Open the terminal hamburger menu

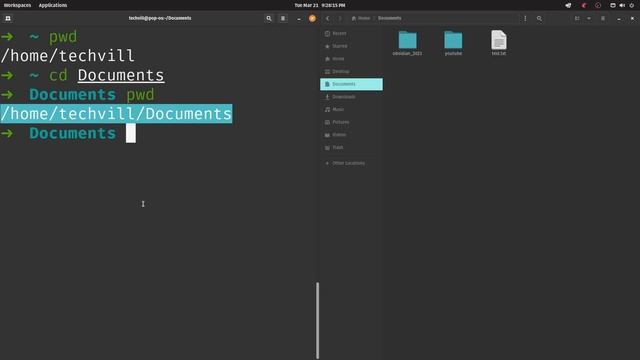(283, 18)
